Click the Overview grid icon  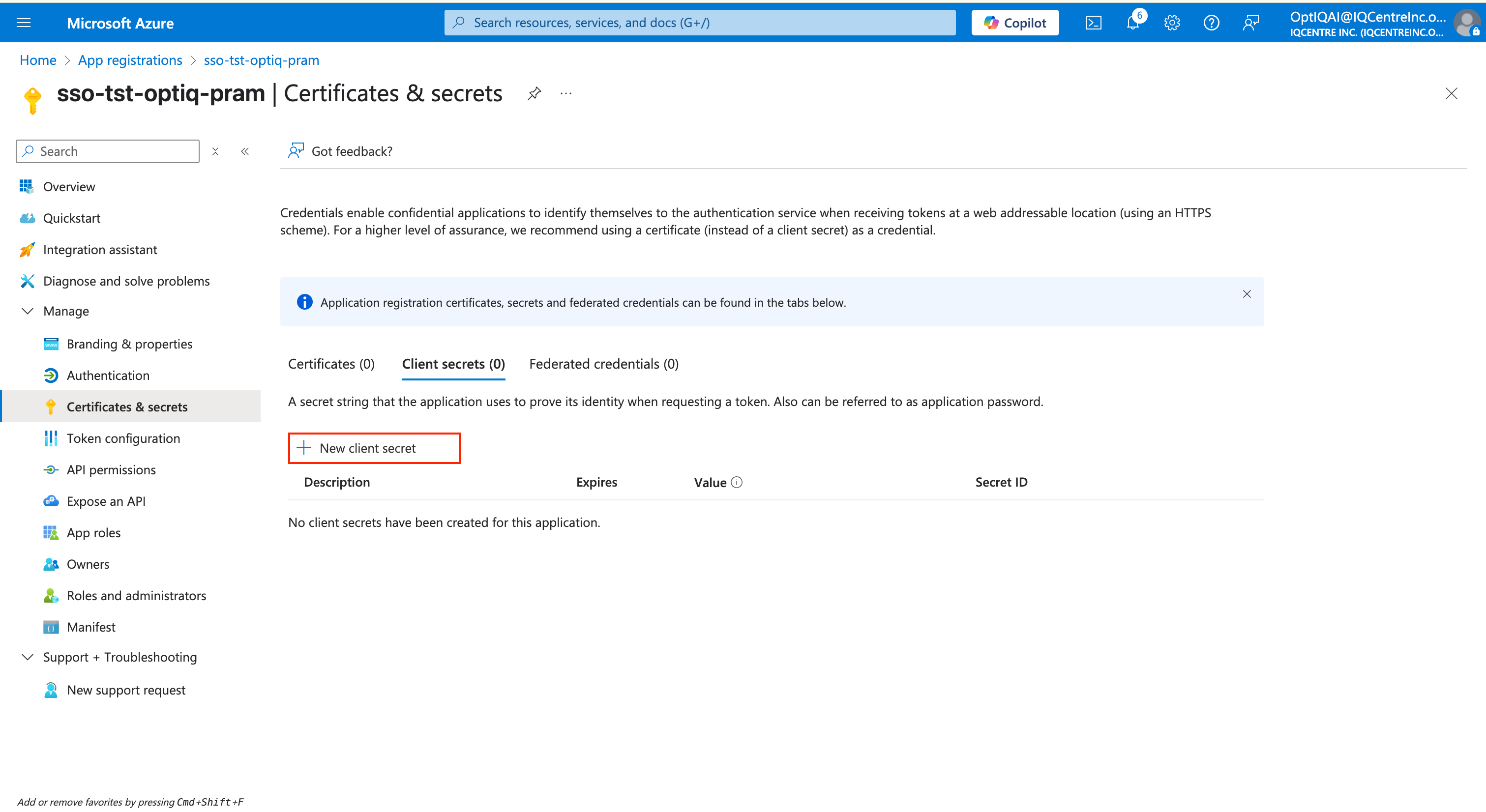click(27, 186)
